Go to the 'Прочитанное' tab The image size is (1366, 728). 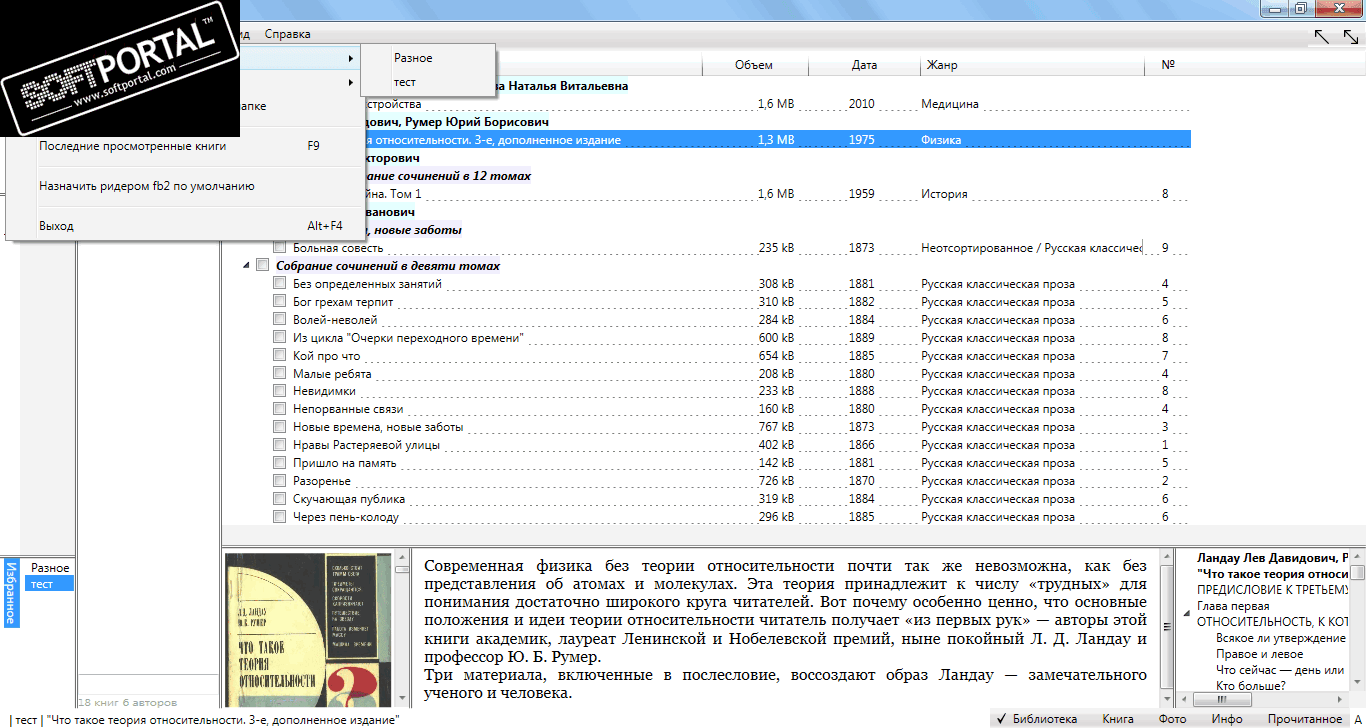pos(1304,719)
